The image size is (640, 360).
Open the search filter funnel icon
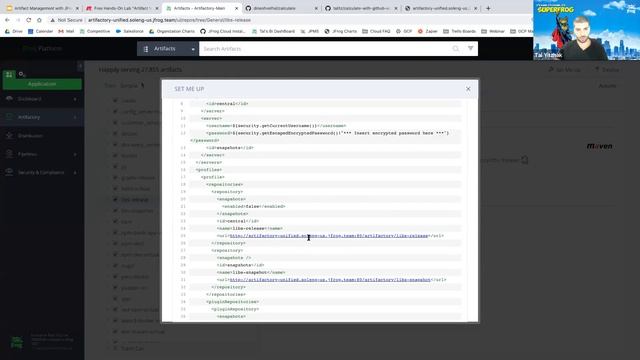(471, 49)
